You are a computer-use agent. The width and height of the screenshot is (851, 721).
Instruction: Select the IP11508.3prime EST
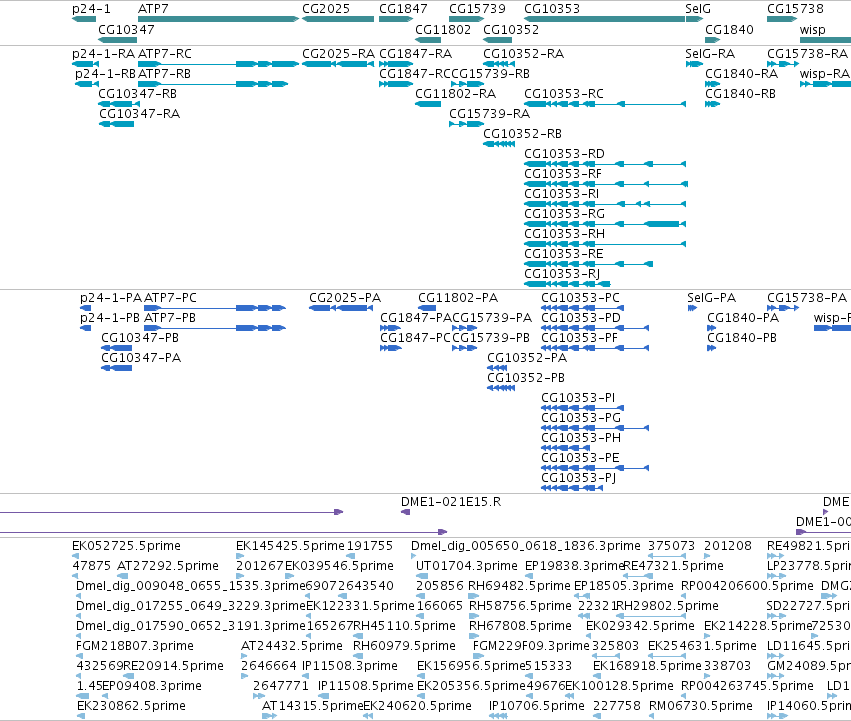point(306,676)
